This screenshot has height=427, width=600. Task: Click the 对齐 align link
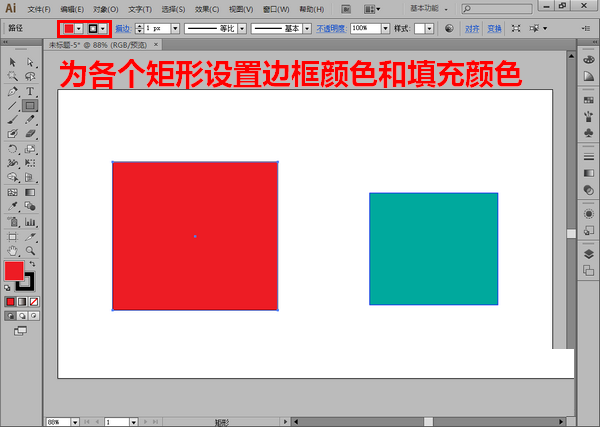472,29
